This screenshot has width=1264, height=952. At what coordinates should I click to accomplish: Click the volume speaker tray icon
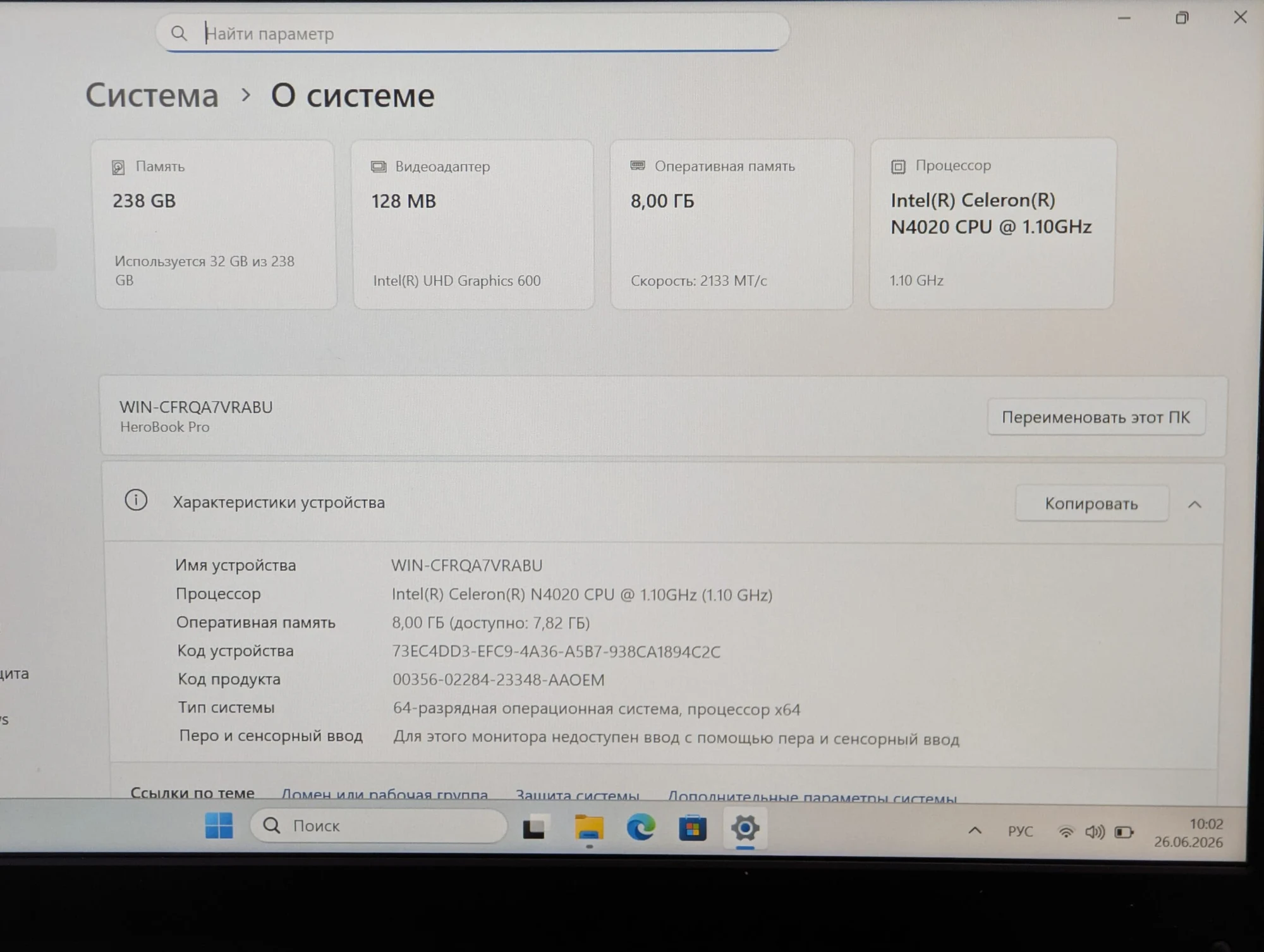(x=1095, y=832)
